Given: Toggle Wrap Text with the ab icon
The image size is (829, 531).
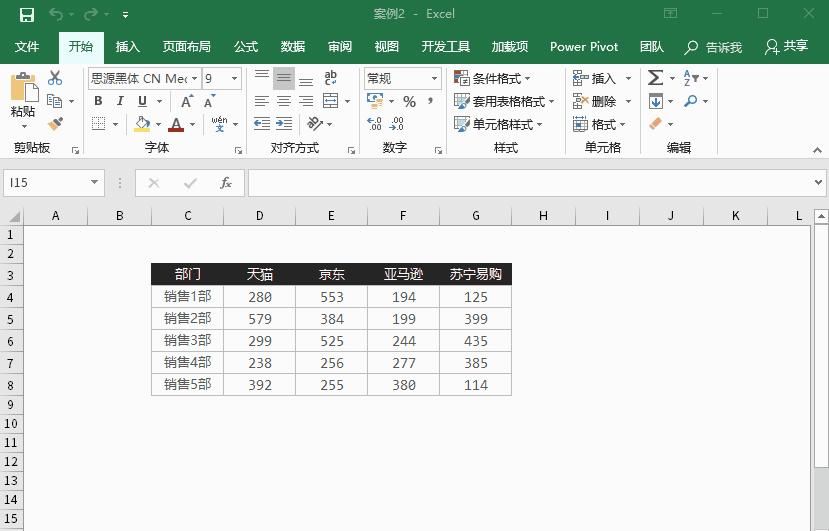Looking at the screenshot, I should pyautogui.click(x=330, y=78).
